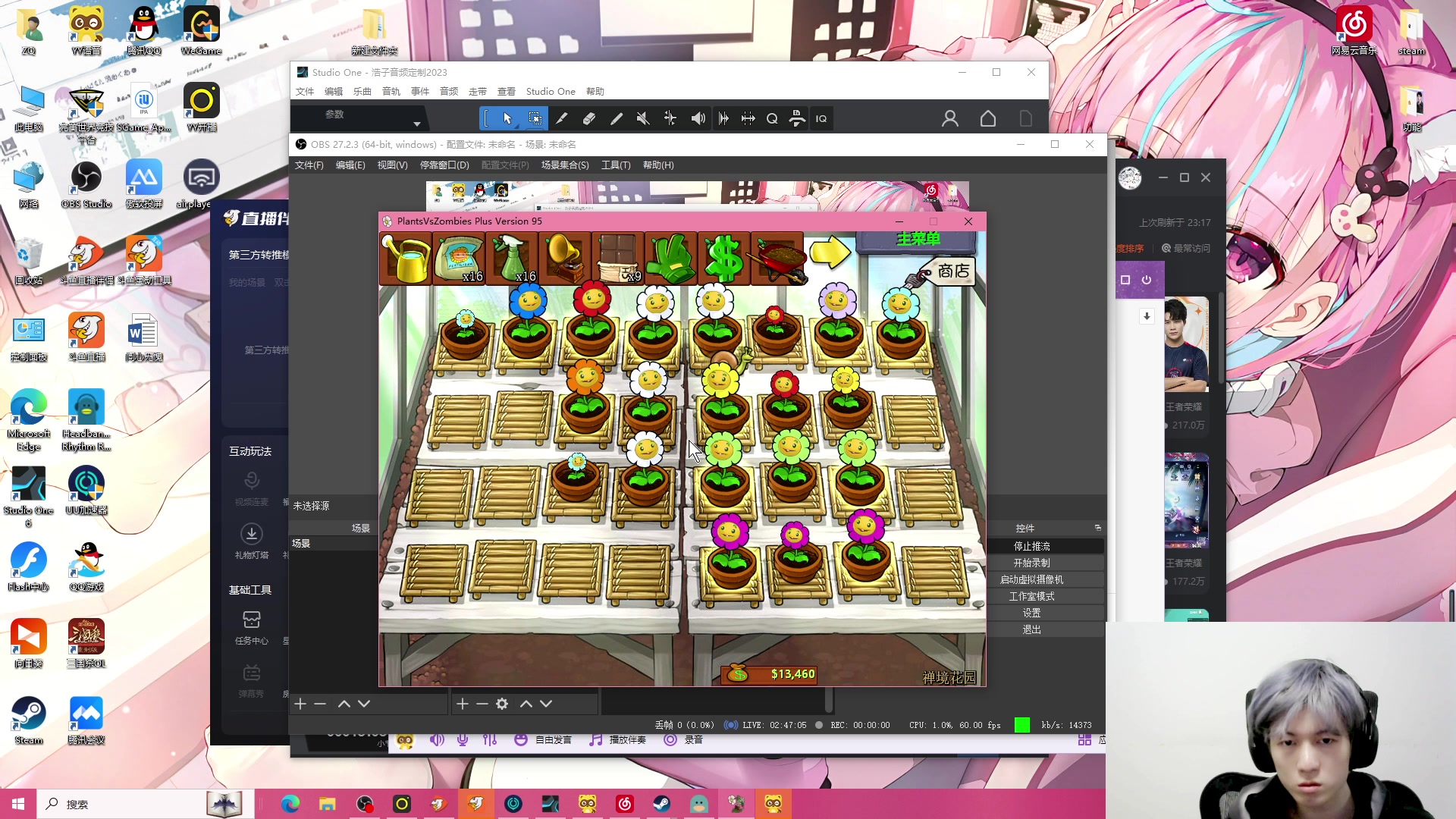Open the 停靠窗口(D) menu in OBS

coord(444,165)
